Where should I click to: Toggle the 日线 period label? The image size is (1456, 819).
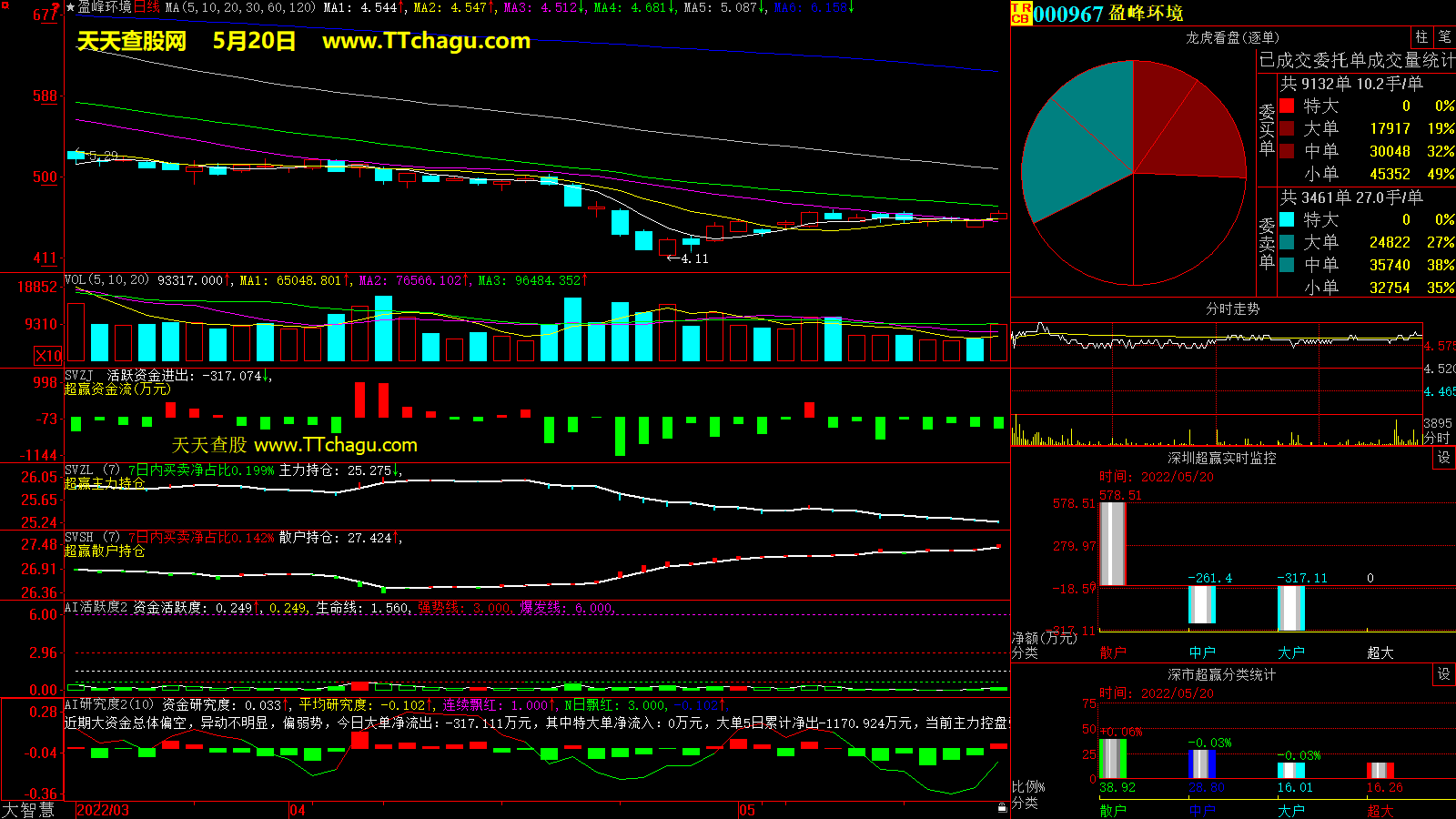tap(147, 7)
